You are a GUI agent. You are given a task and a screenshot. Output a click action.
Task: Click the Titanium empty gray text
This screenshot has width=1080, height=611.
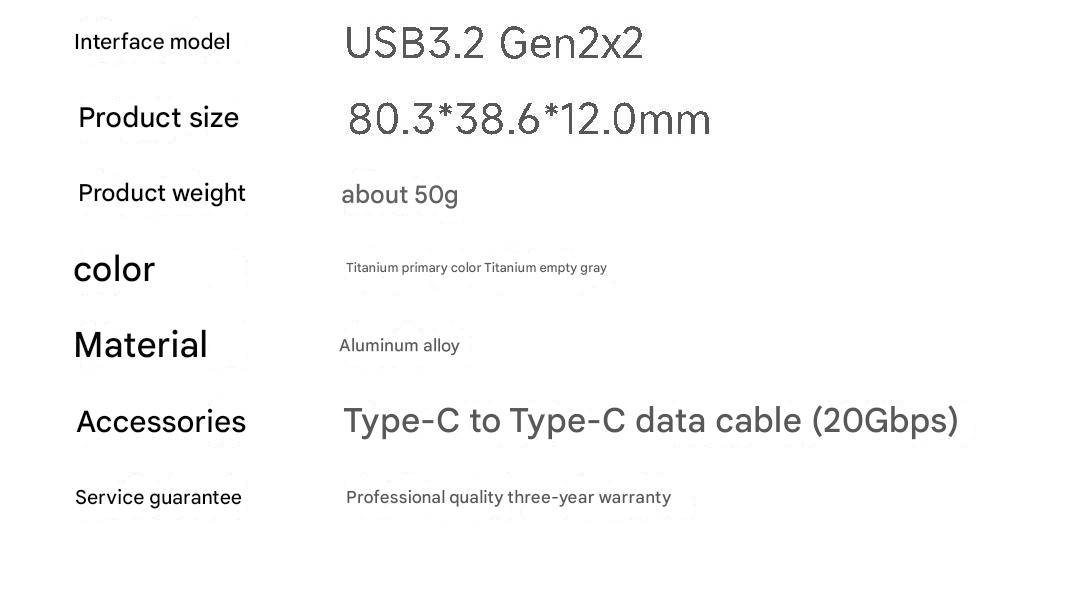(546, 268)
